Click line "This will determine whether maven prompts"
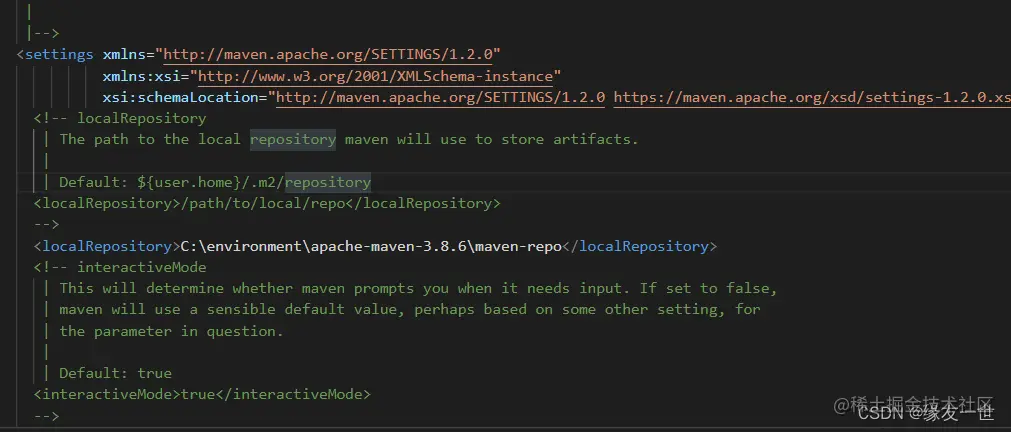1011x432 pixels. (418, 288)
